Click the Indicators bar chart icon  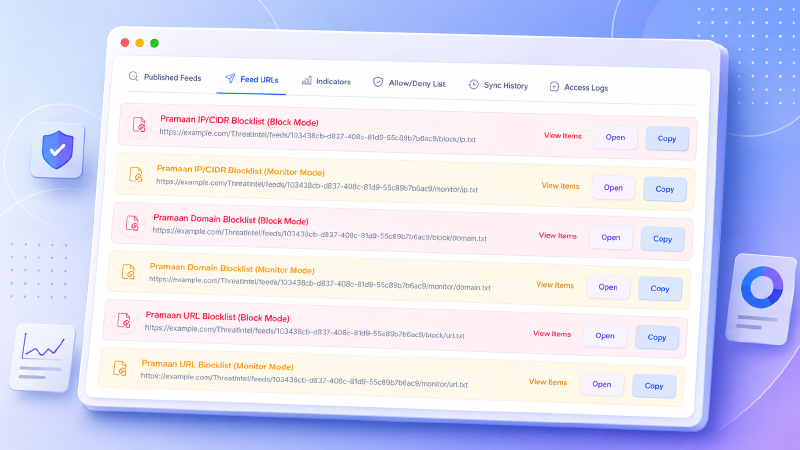pyautogui.click(x=307, y=81)
